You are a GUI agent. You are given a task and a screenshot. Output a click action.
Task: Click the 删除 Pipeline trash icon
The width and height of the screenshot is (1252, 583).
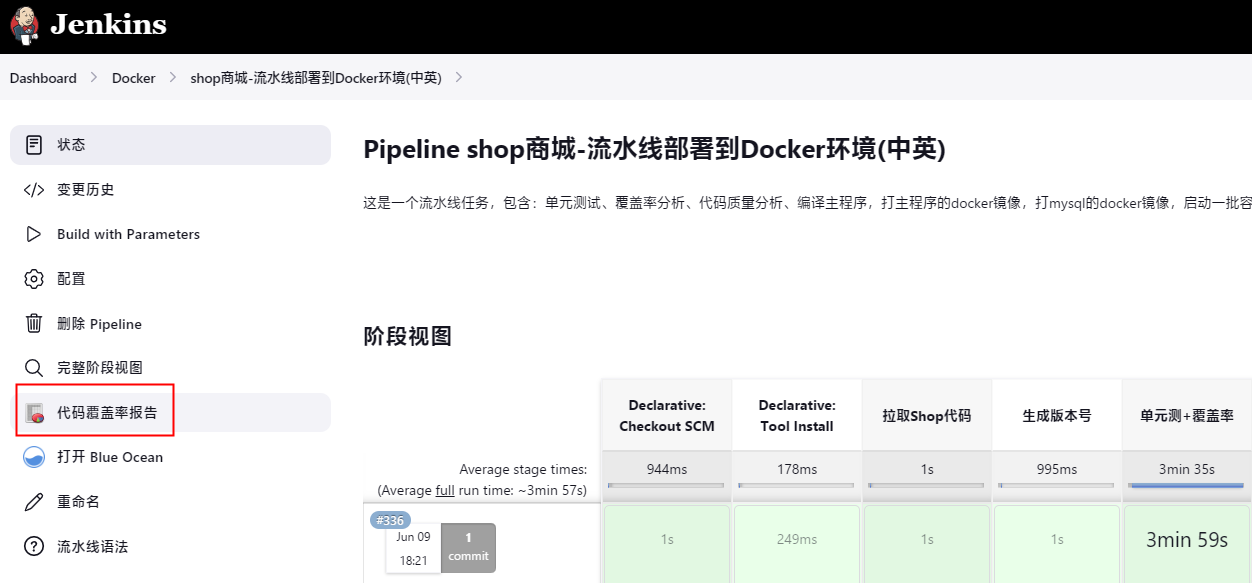point(34,324)
